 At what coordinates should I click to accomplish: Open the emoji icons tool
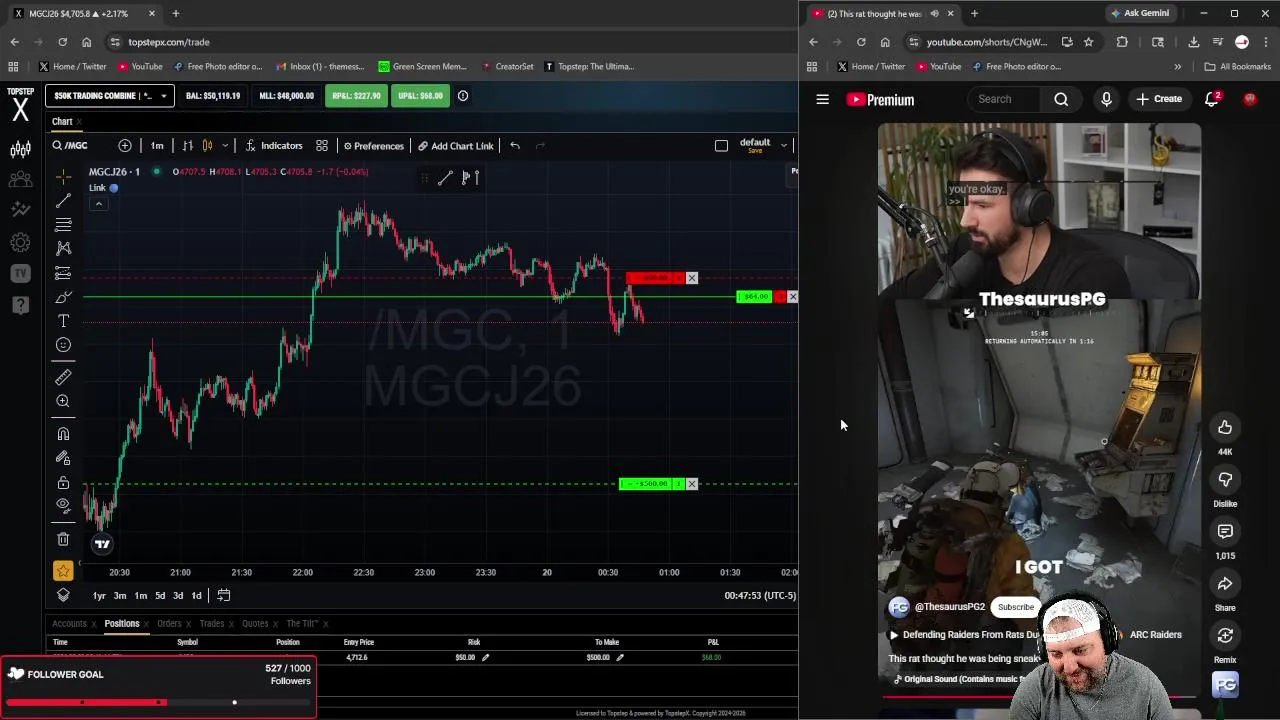pos(63,345)
